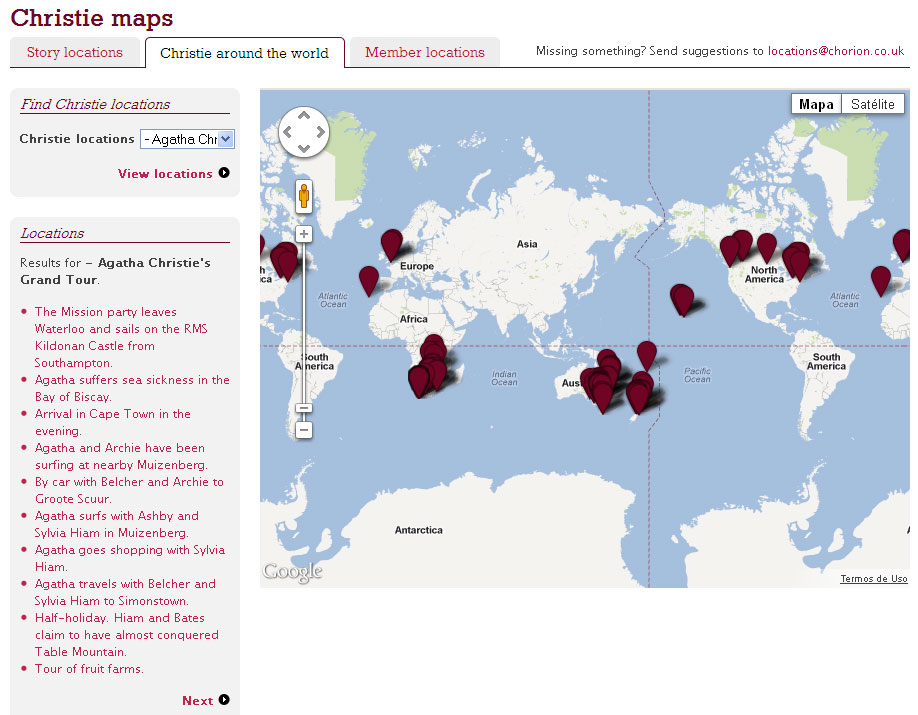This screenshot has height=715, width=918.
Task: Pan the map right with the arrow control
Action: (x=320, y=132)
